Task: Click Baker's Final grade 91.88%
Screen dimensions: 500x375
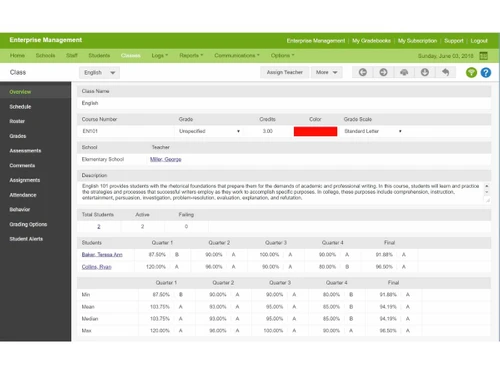Action: pyautogui.click(x=384, y=255)
